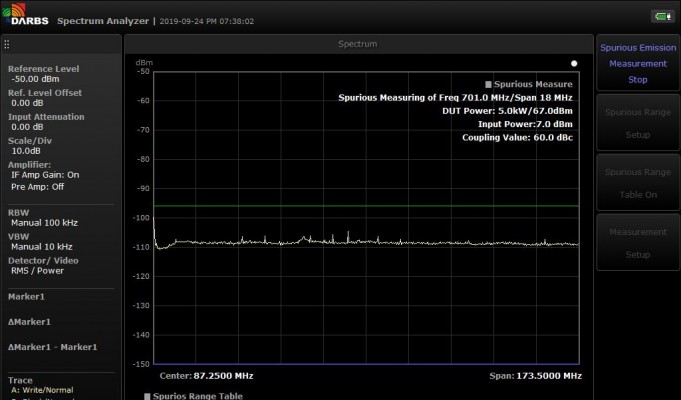
Task: Click the Spurious Measure legend marker
Action: tap(488, 84)
